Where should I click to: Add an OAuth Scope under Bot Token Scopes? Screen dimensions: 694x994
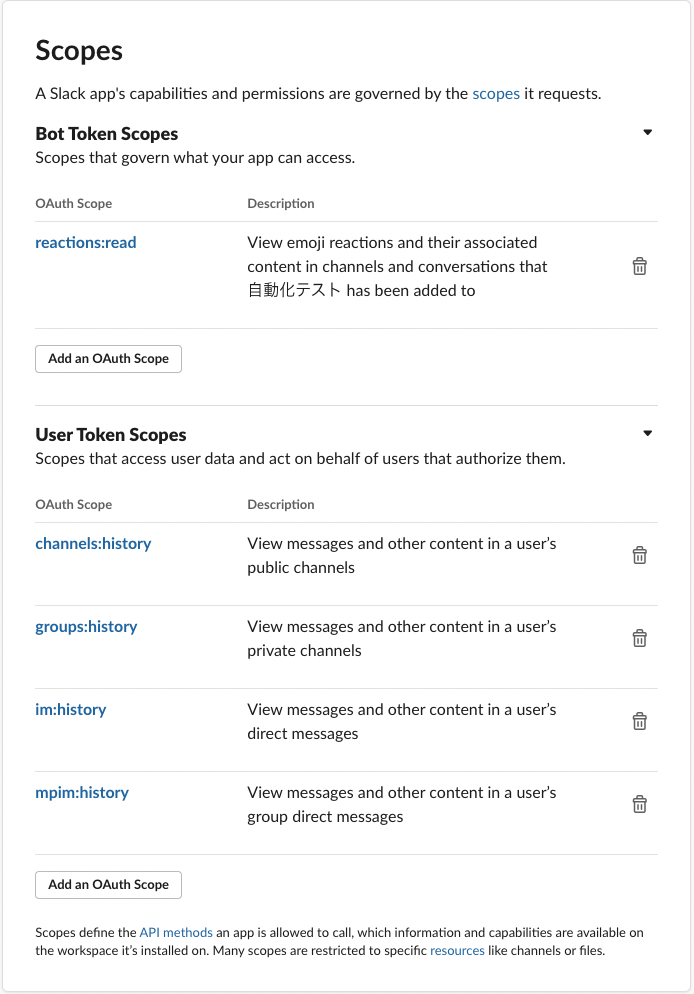108,359
